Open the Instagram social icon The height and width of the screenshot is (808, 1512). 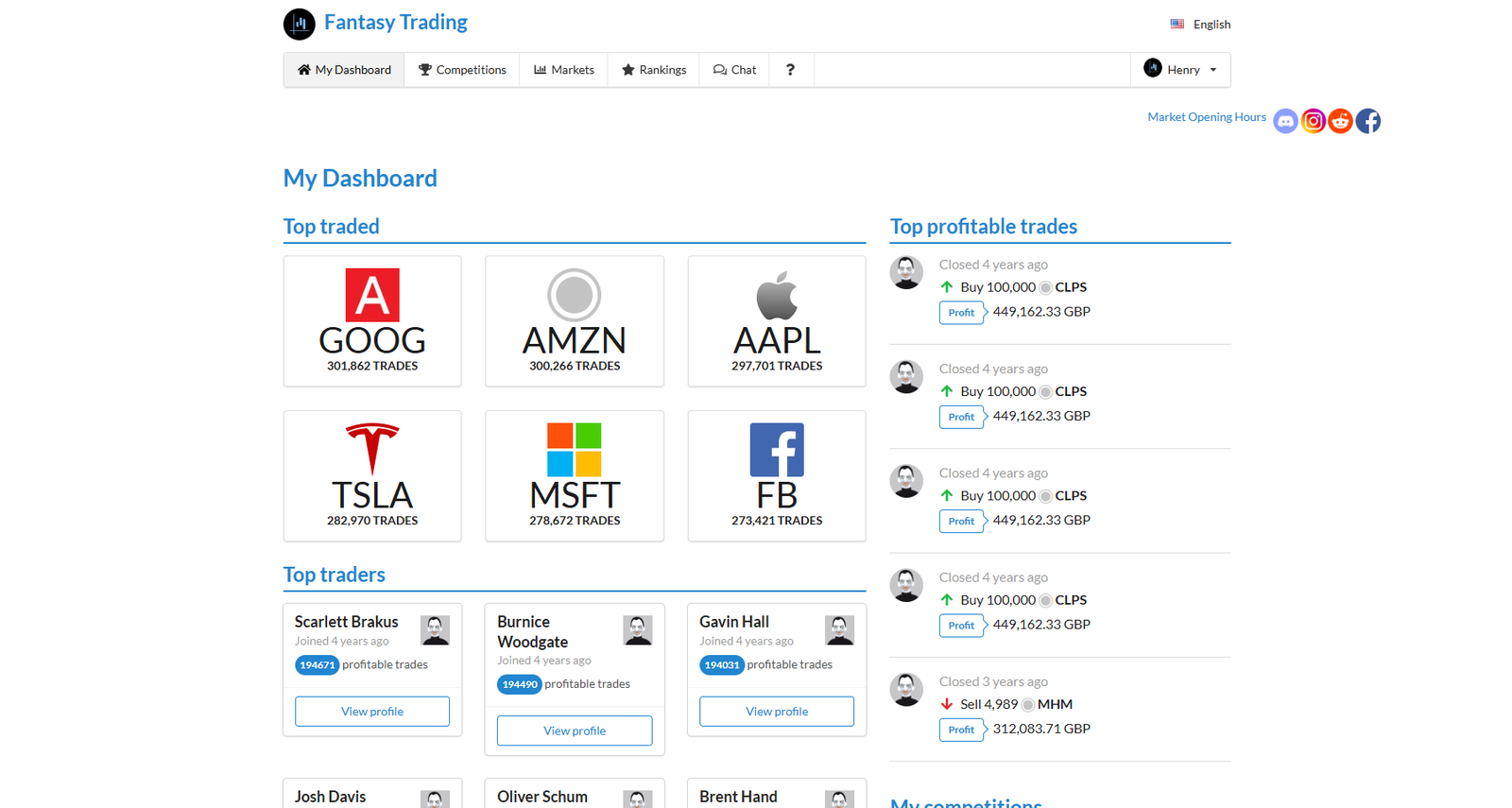[1313, 121]
